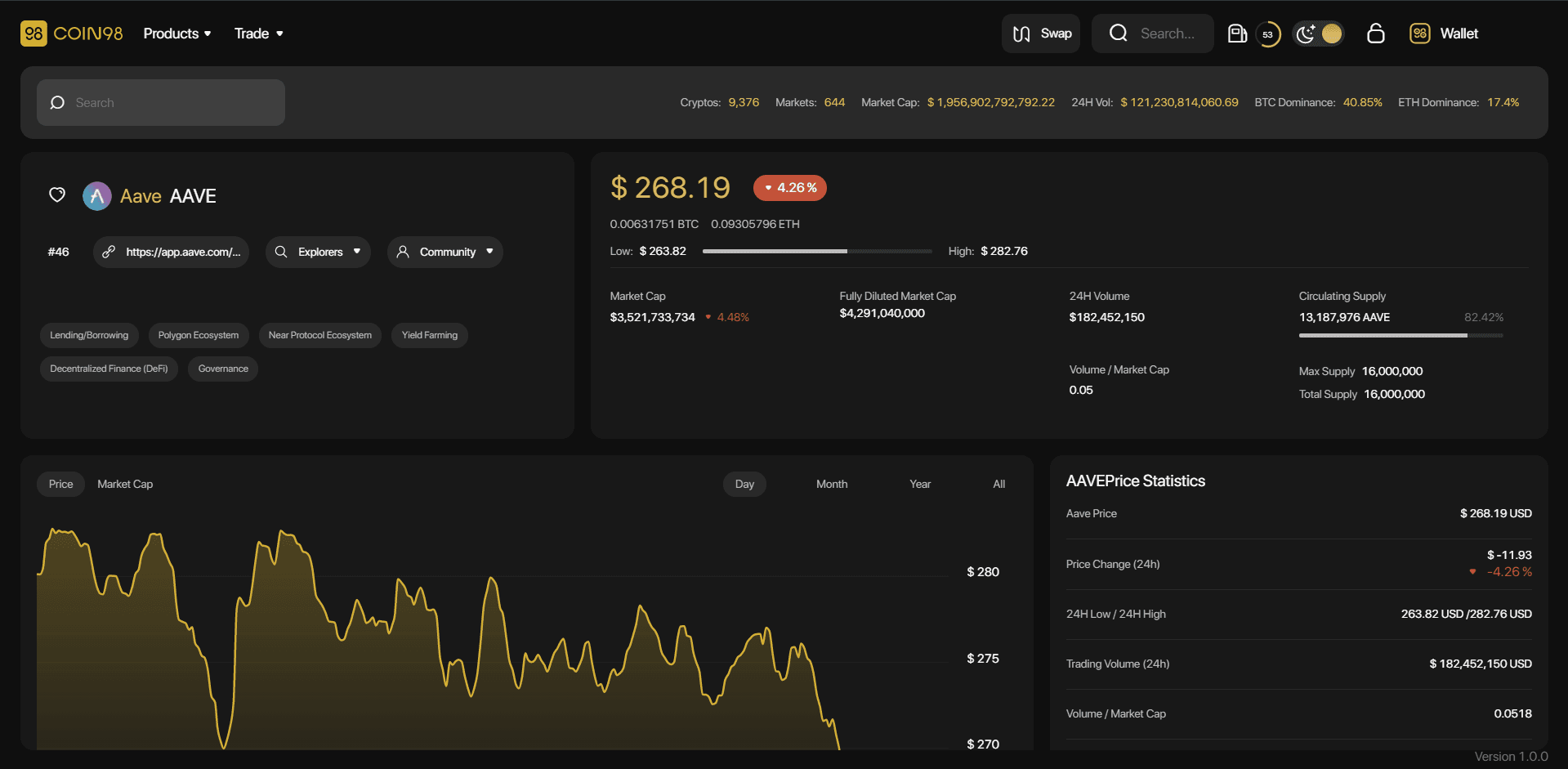This screenshot has height=769, width=1568.
Task: Click the Swap button
Action: click(1041, 34)
